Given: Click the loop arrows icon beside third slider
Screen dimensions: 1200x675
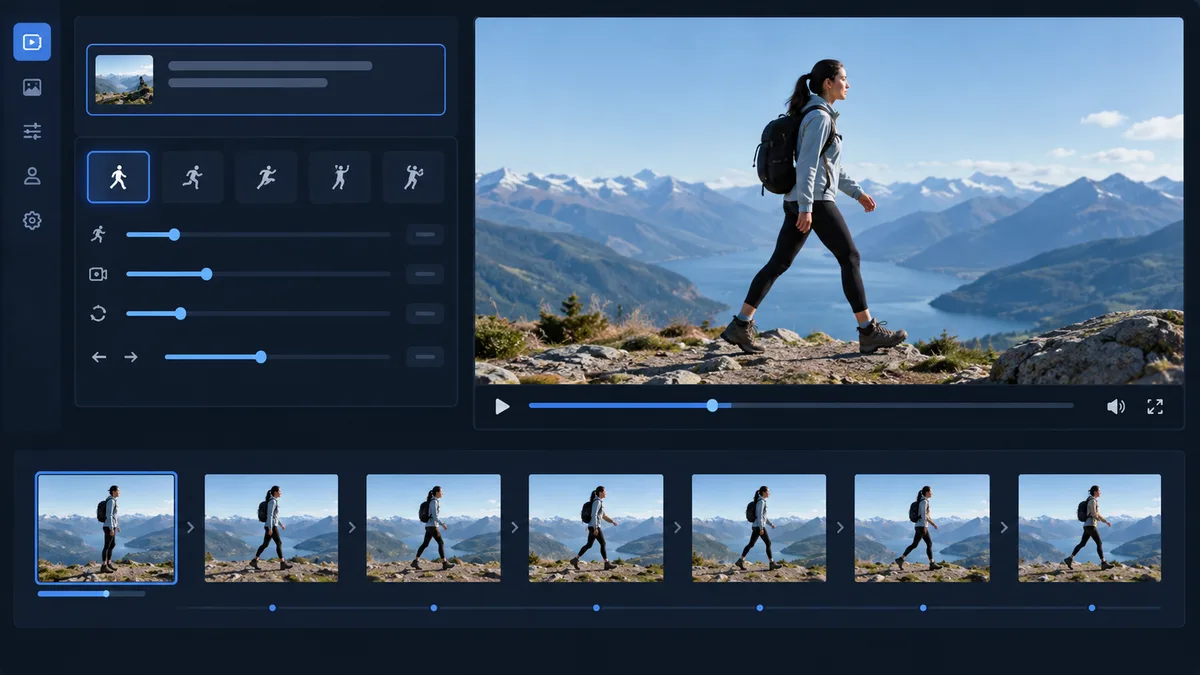Looking at the screenshot, I should point(98,313).
